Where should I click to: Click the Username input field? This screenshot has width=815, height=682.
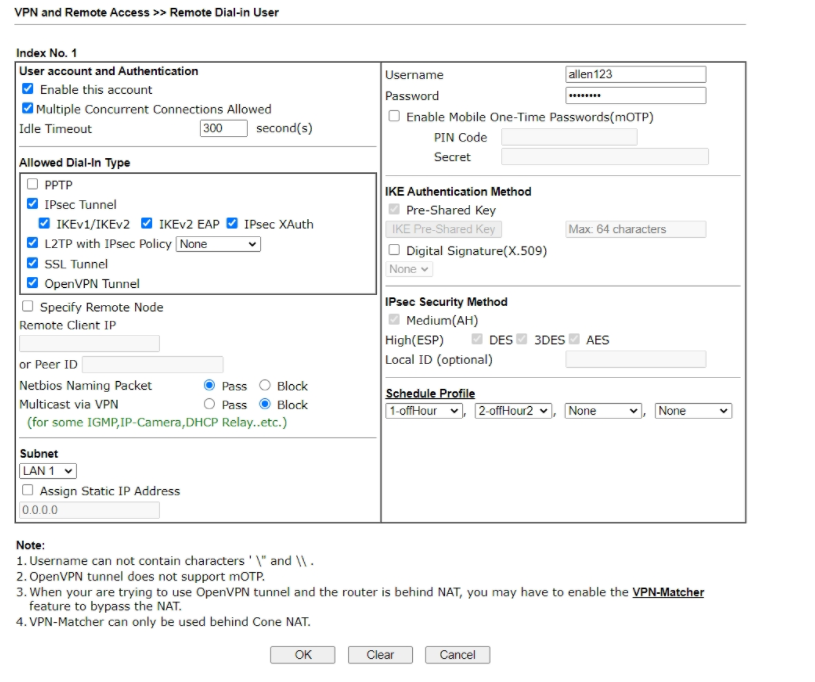[x=635, y=75]
